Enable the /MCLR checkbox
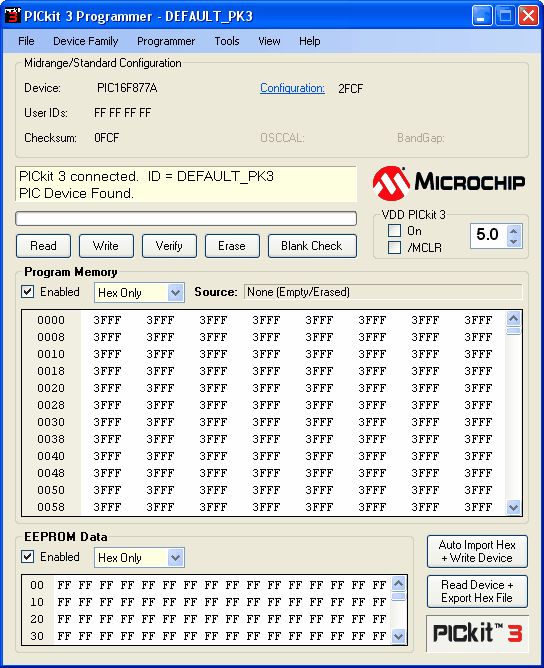The width and height of the screenshot is (544, 668). point(394,248)
